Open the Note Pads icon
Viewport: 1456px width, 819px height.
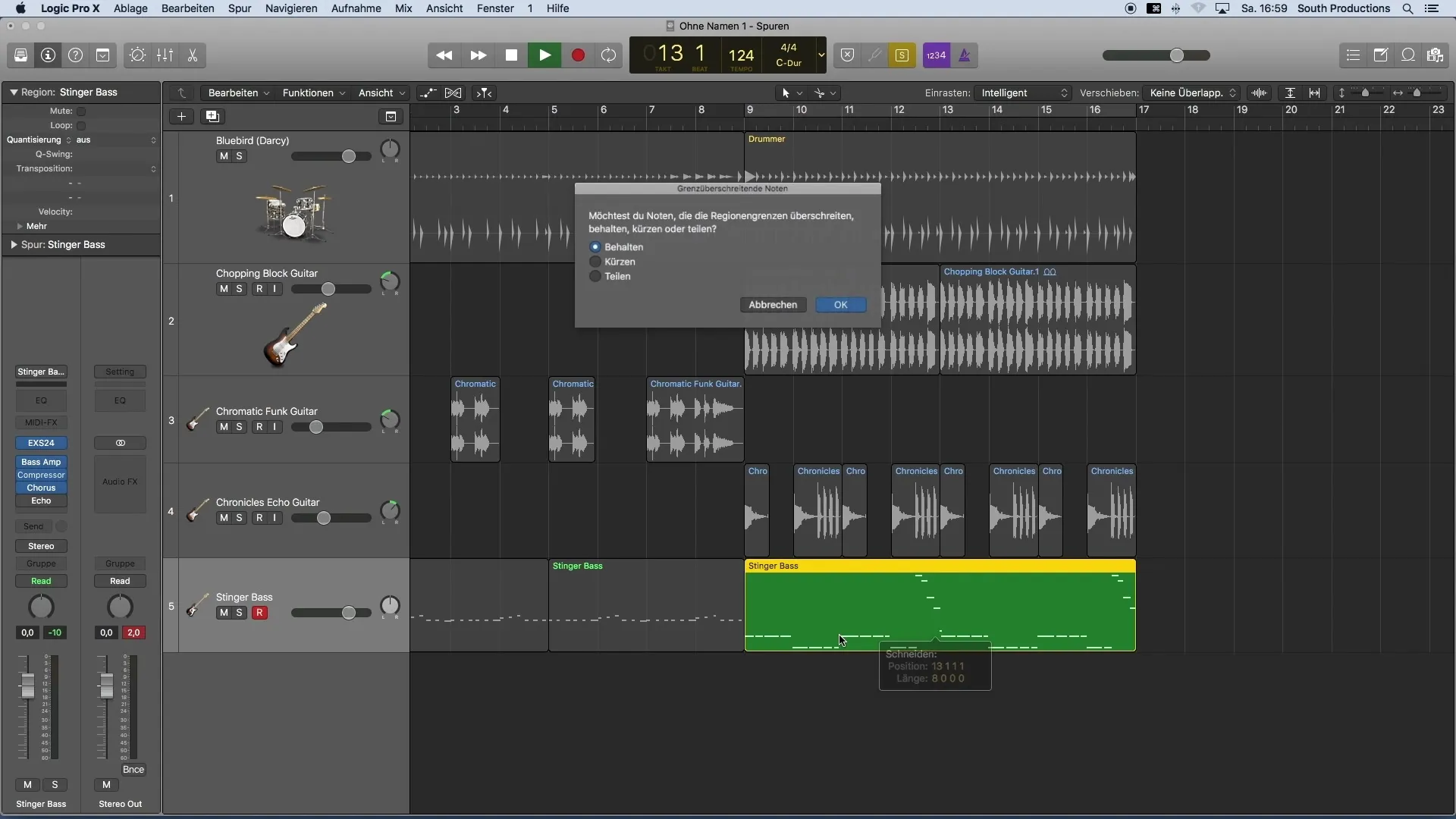(x=1380, y=55)
